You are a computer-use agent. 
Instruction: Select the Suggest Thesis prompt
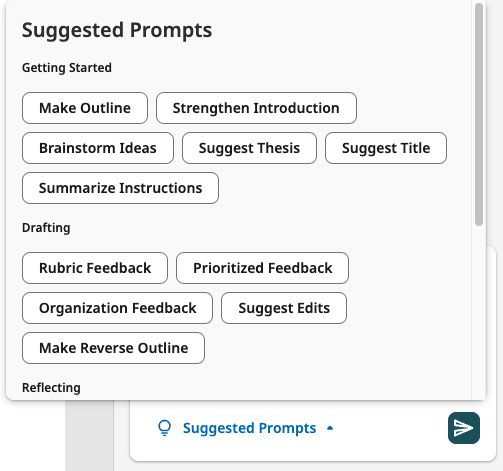[249, 148]
